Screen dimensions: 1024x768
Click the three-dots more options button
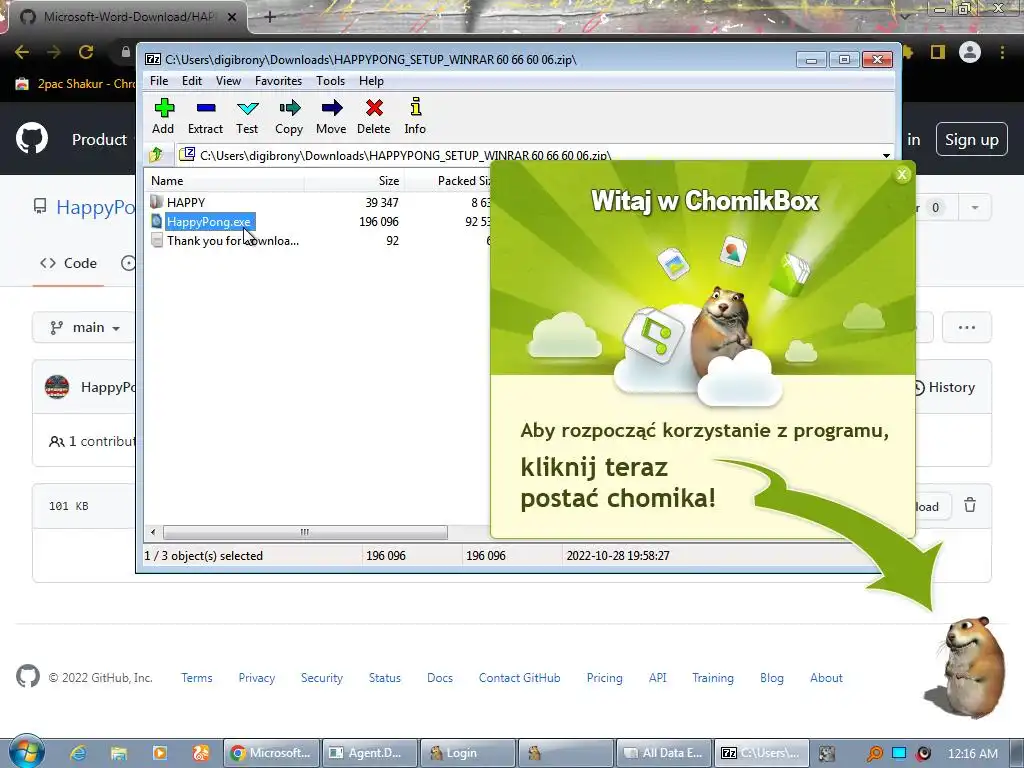967,327
